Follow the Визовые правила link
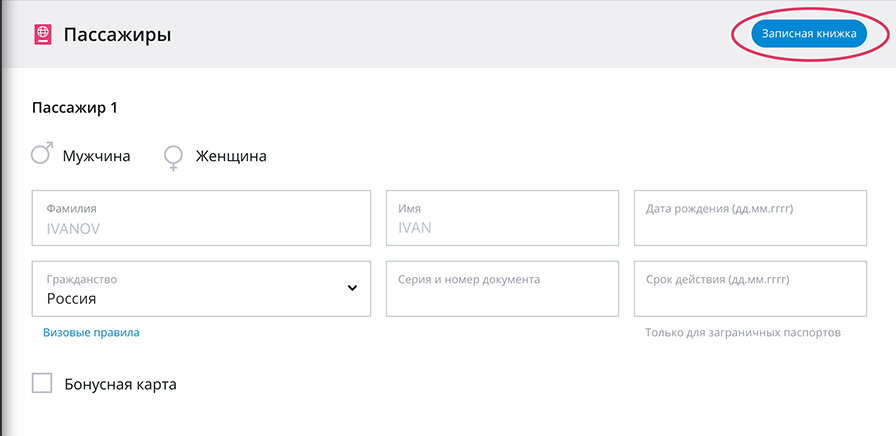Screen dimensions: 896x436 (91, 333)
